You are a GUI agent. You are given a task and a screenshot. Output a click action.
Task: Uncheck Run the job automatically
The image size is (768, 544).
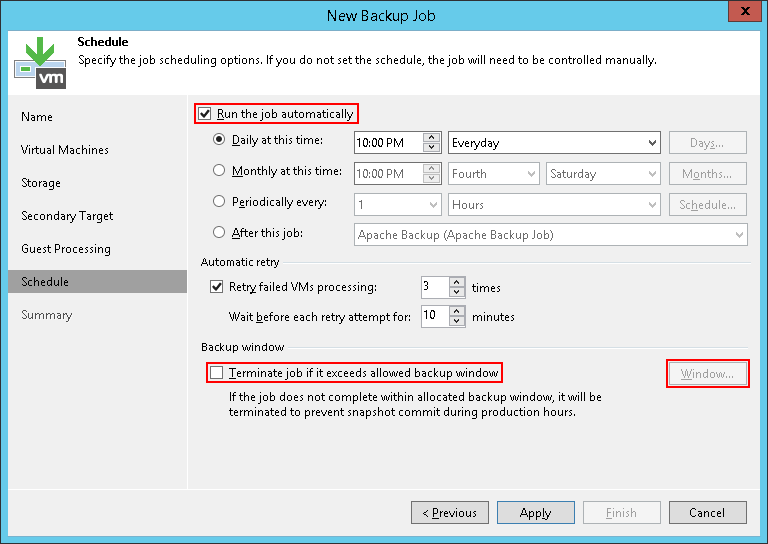point(205,114)
